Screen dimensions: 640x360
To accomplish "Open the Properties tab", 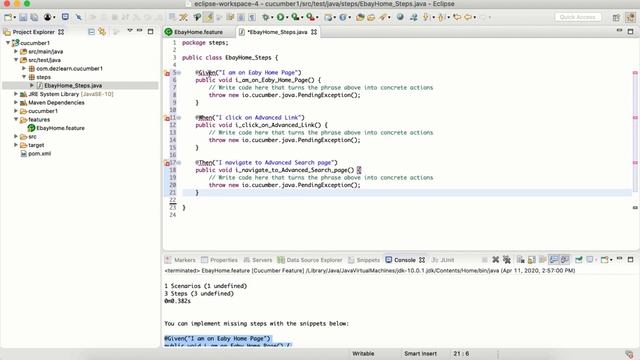I will click(219, 260).
